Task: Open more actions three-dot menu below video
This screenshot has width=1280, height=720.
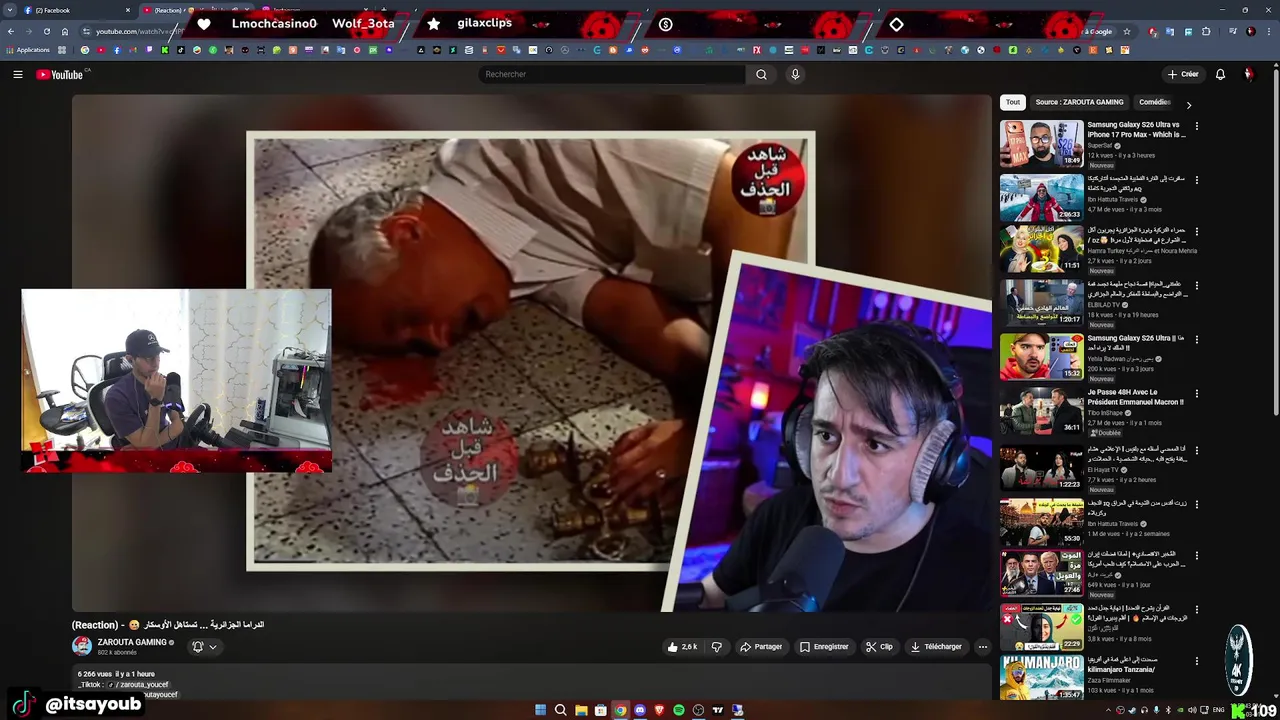Action: tap(982, 647)
